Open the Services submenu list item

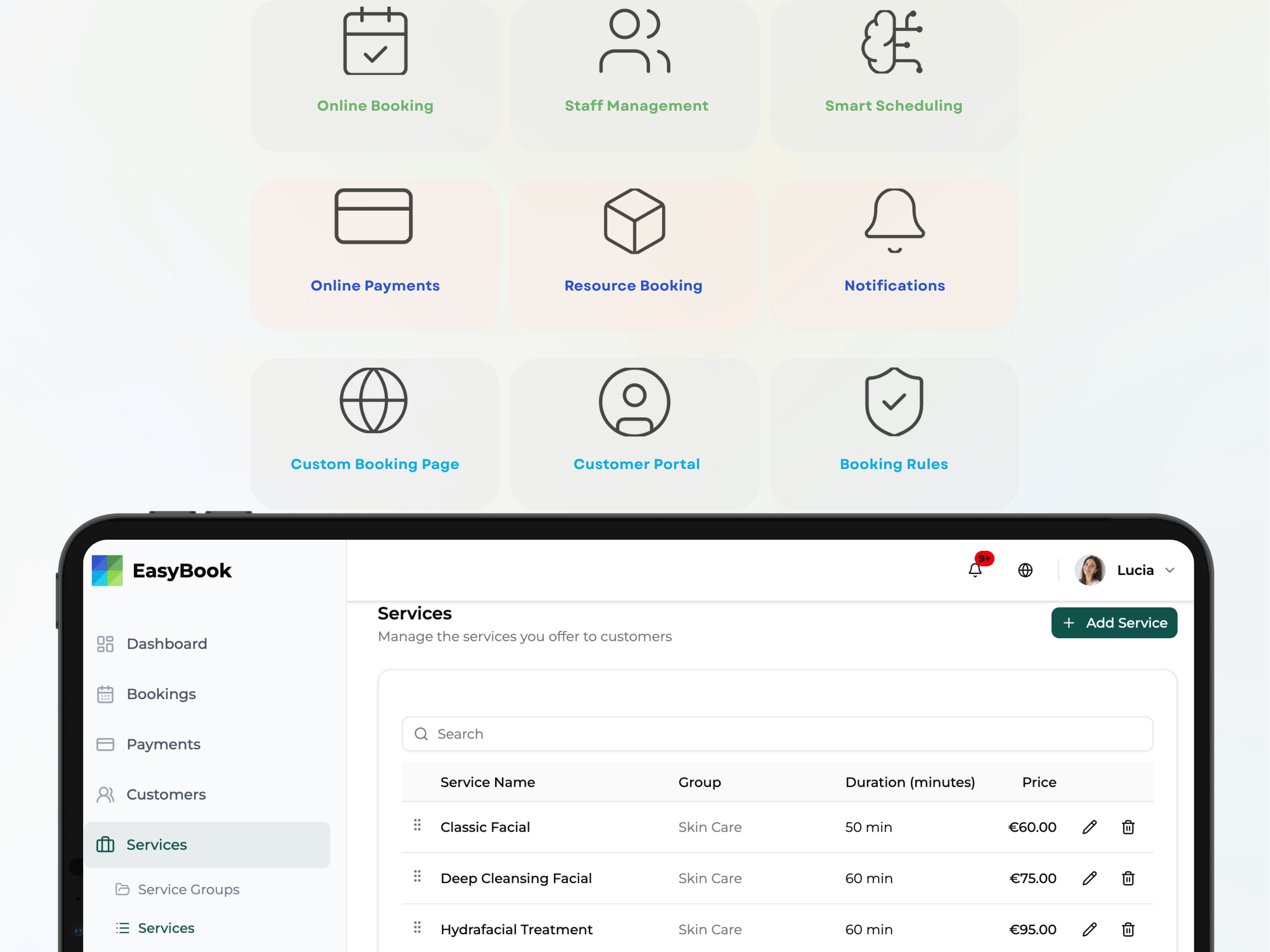point(155,928)
